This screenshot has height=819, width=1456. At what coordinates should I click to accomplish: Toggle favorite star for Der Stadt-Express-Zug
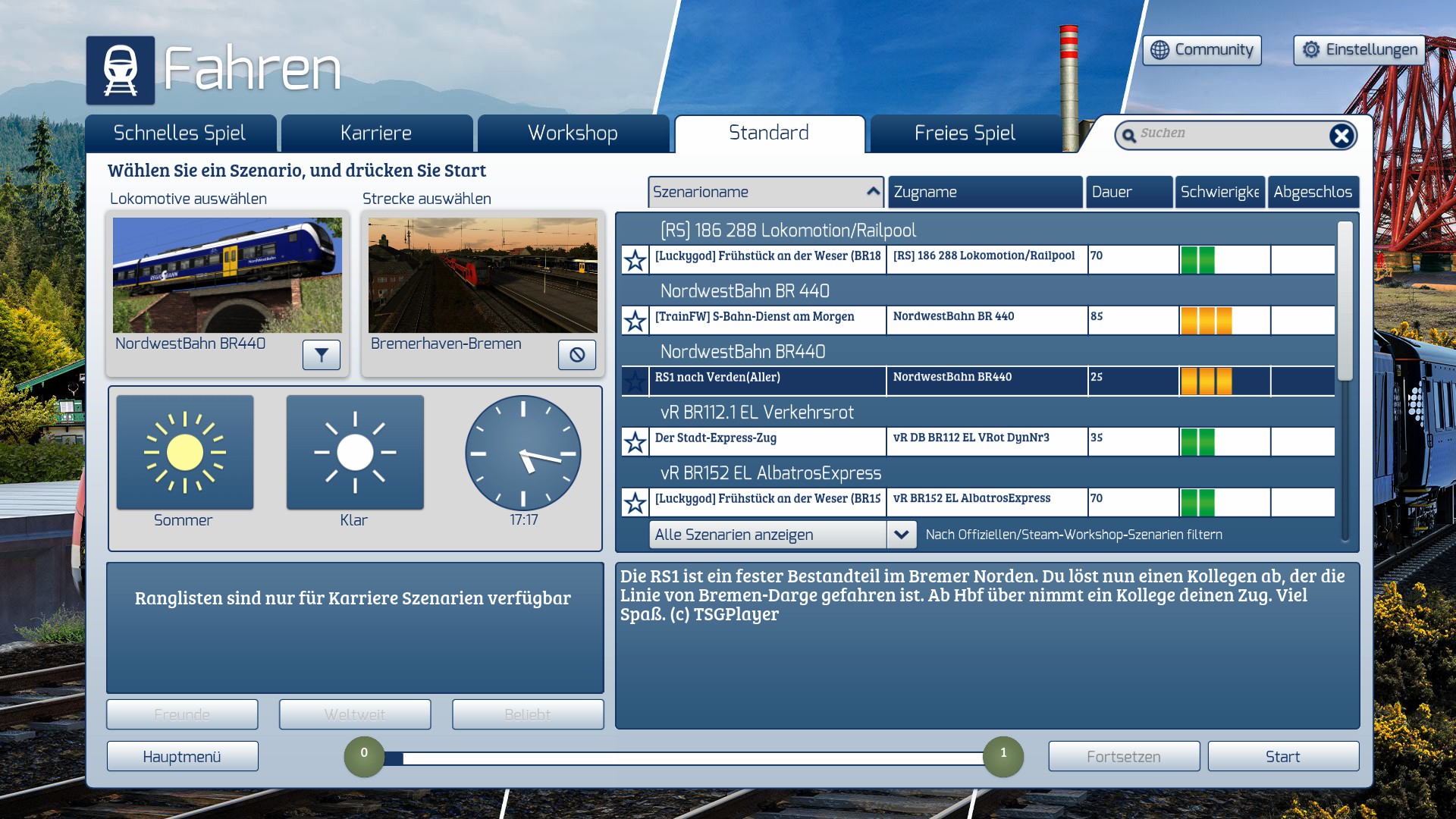click(635, 442)
